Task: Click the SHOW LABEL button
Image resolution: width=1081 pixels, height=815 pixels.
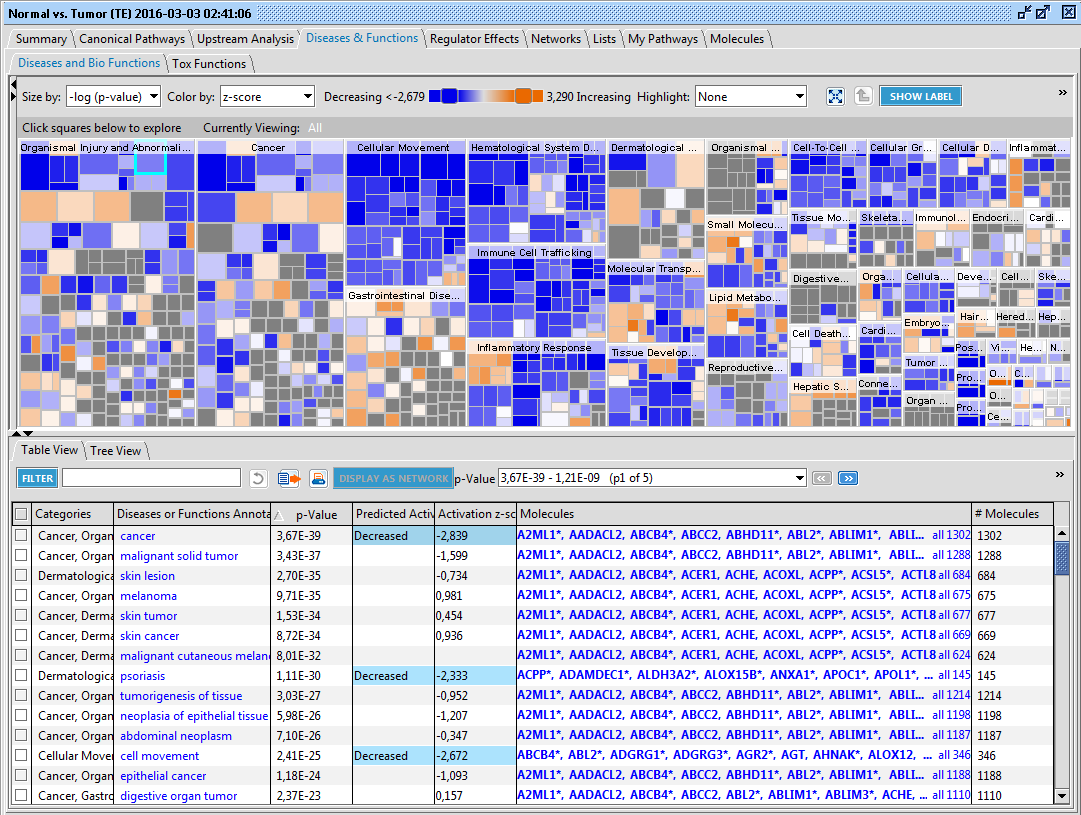Action: tap(920, 97)
